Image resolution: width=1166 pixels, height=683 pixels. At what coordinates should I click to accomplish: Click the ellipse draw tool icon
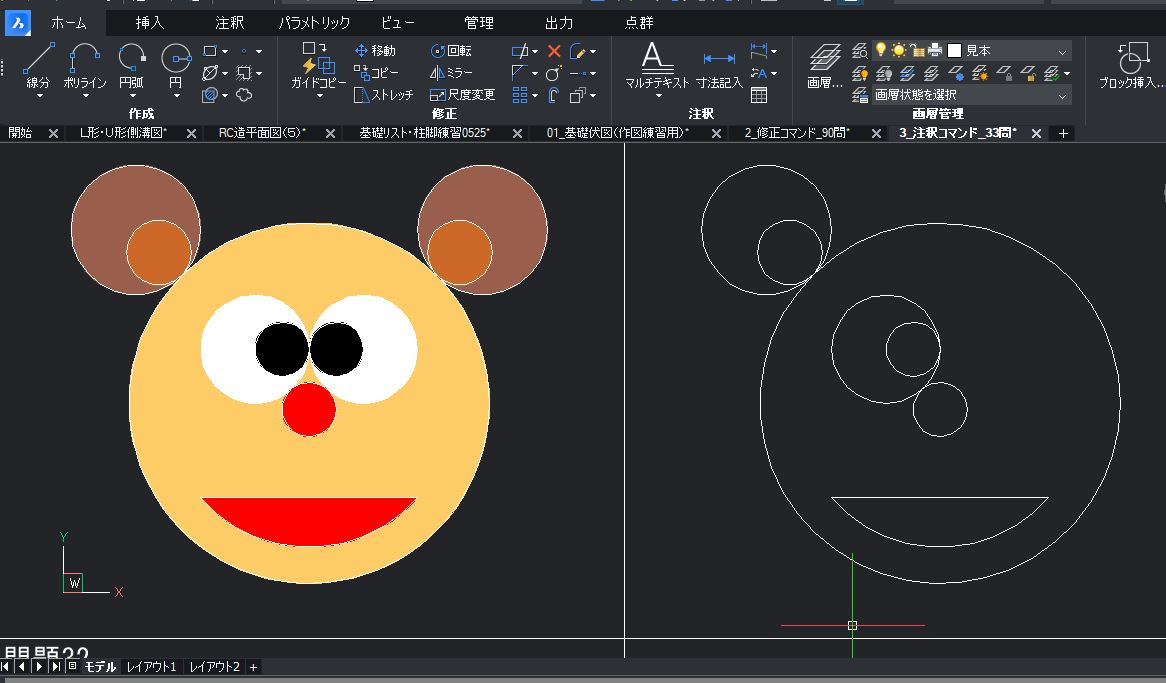pos(210,73)
